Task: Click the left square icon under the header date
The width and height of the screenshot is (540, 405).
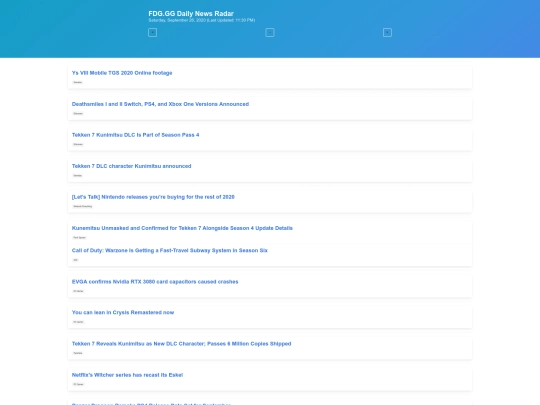Action: coord(153,33)
